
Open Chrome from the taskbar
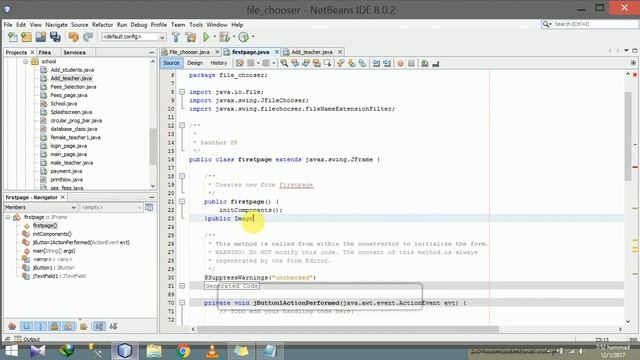[183, 351]
